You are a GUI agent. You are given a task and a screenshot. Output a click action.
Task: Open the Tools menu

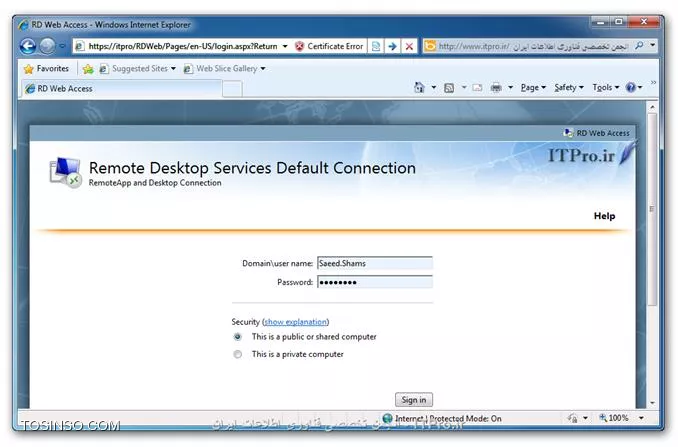point(605,88)
